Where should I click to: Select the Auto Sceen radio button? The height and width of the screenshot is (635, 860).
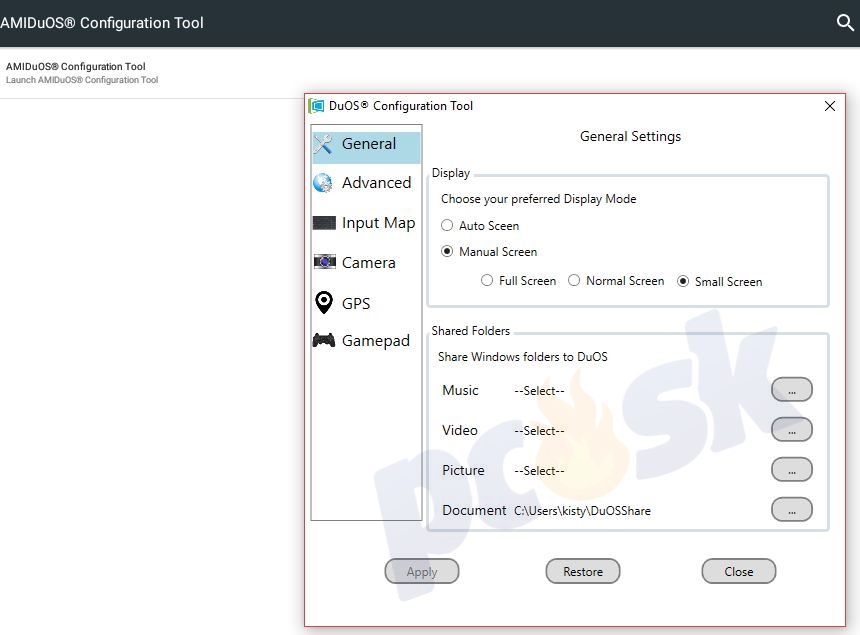pos(447,225)
